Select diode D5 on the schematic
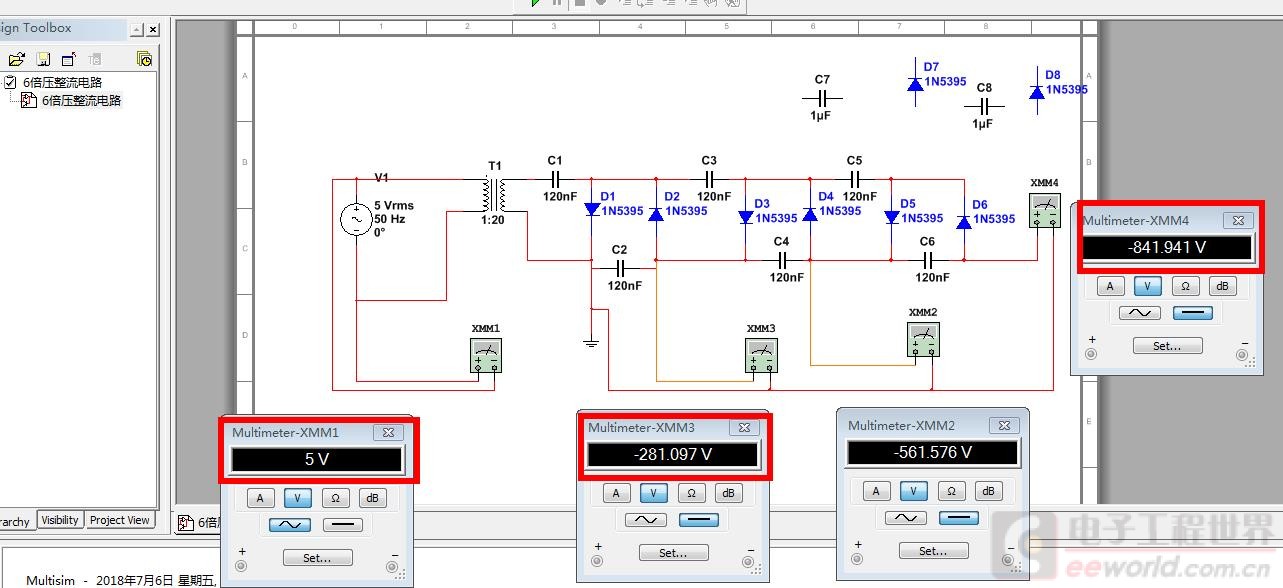Screen dimensions: 1283x588 892,217
